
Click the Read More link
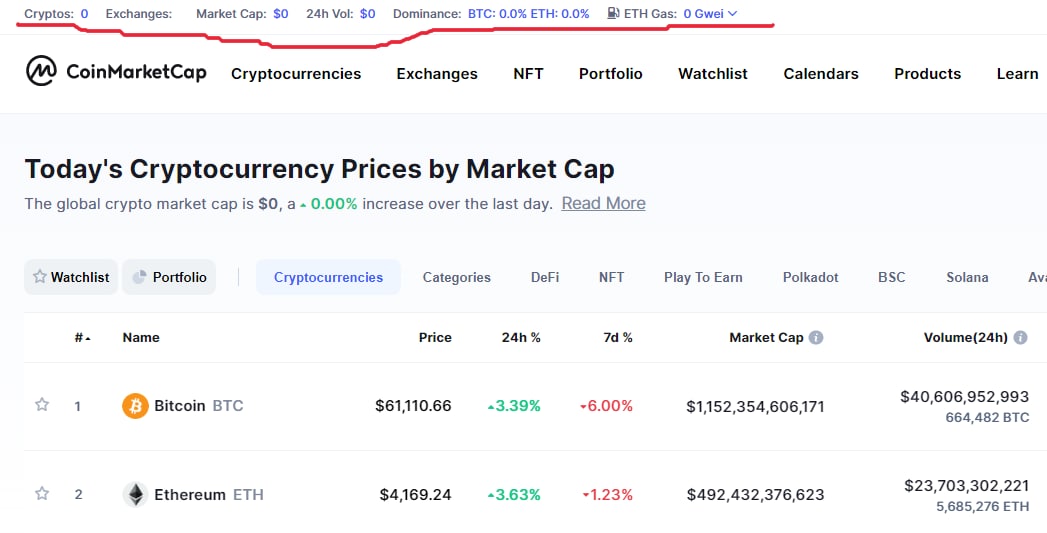pyautogui.click(x=604, y=203)
